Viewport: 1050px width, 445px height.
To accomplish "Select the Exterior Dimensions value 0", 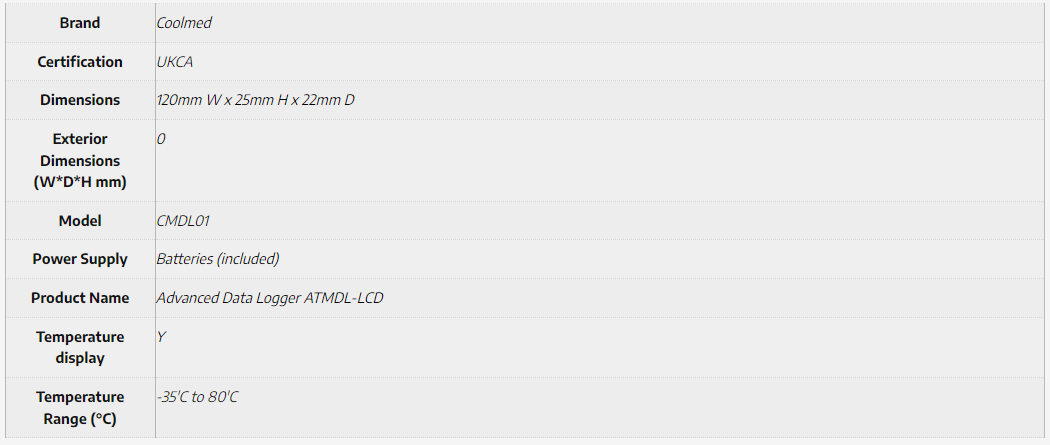I will (x=161, y=139).
